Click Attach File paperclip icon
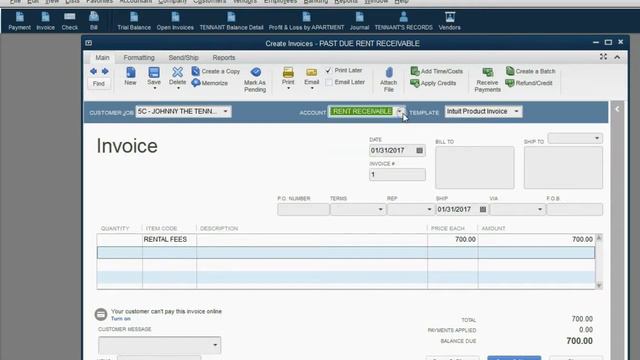The image size is (640, 360). (x=389, y=80)
